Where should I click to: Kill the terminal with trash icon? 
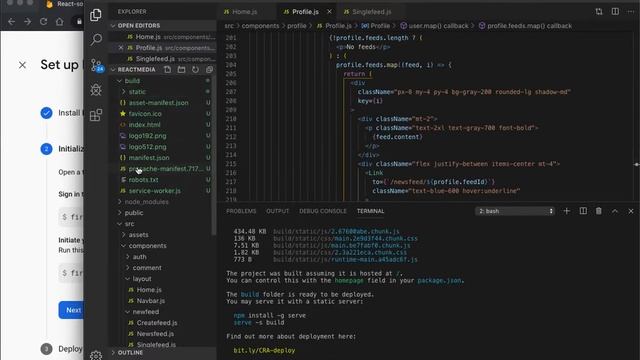tap(599, 211)
